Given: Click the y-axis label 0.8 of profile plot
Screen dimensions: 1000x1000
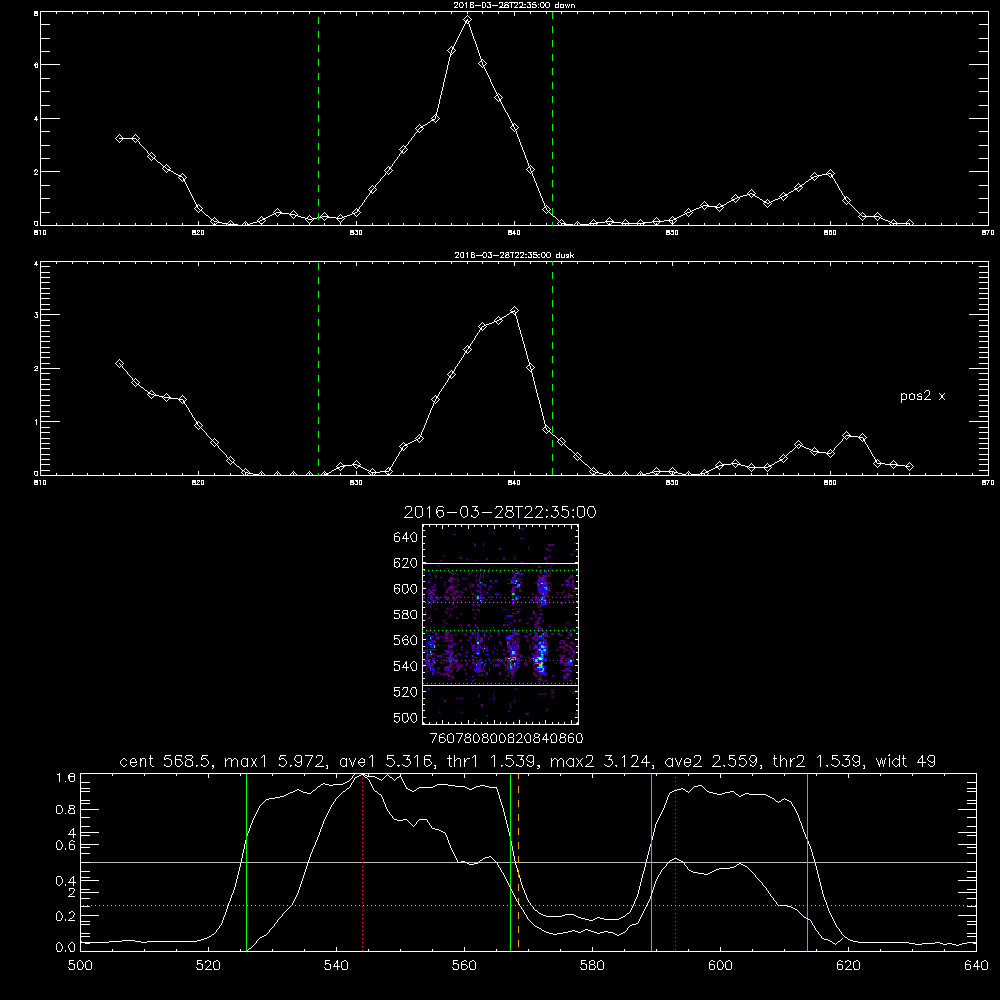Looking at the screenshot, I should point(66,810).
